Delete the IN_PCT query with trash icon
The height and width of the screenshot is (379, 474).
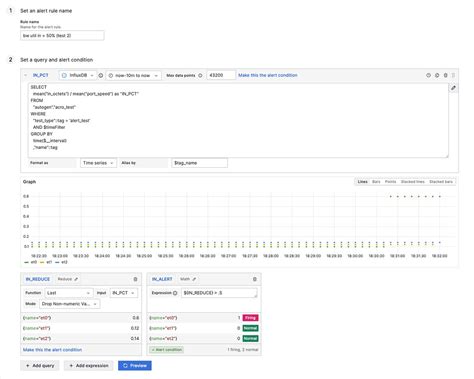446,75
